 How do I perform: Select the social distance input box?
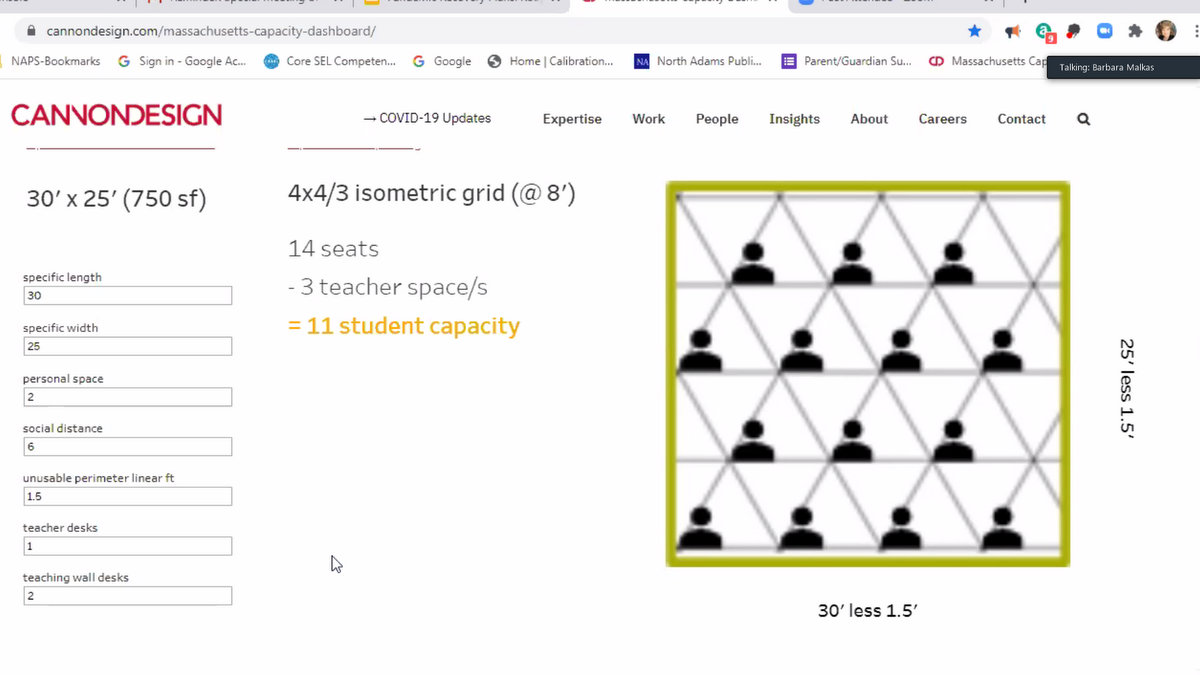pos(127,447)
